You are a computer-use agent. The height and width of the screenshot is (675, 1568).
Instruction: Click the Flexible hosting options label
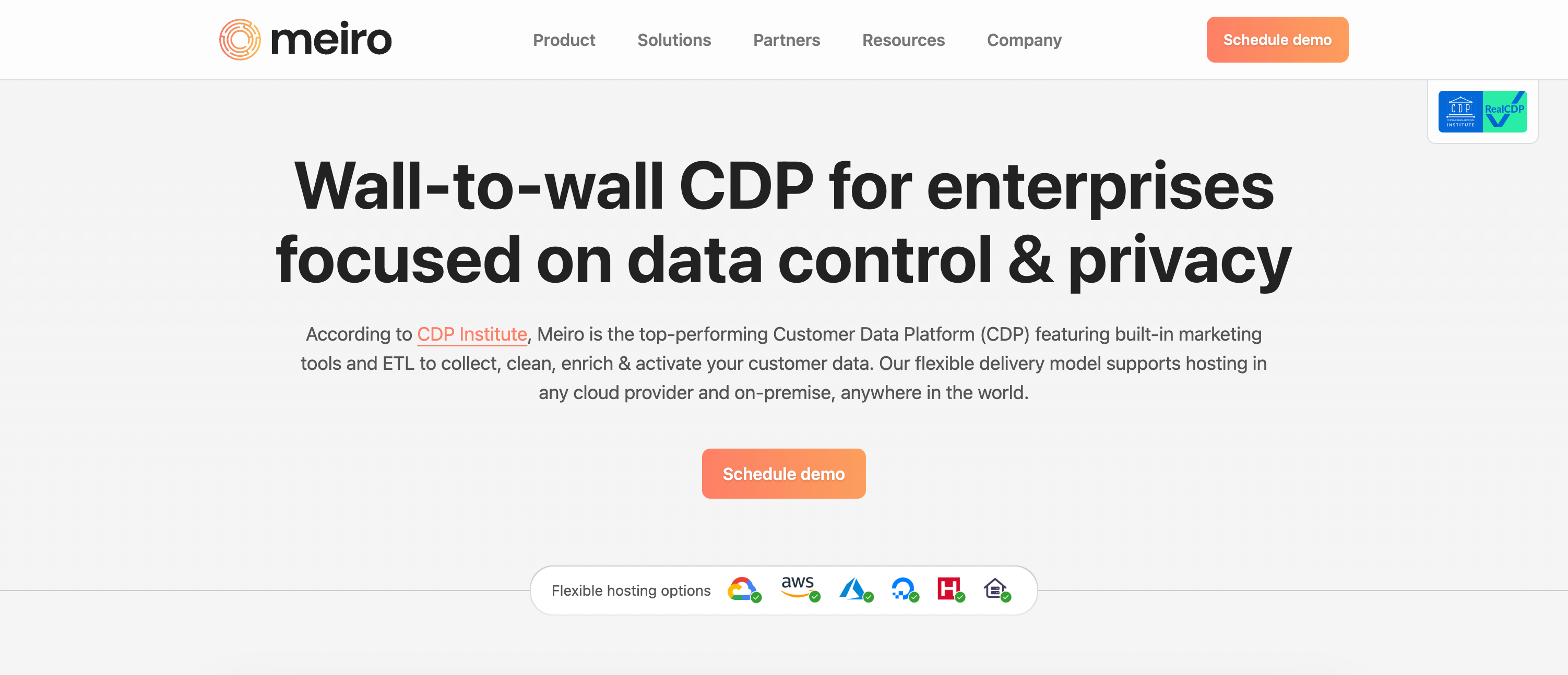[631, 590]
